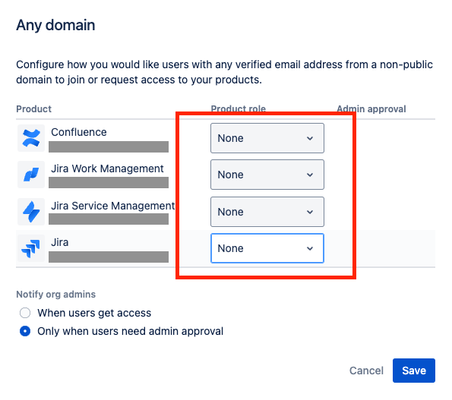
Task: Open the Confluence product role dropdown
Action: (x=267, y=138)
